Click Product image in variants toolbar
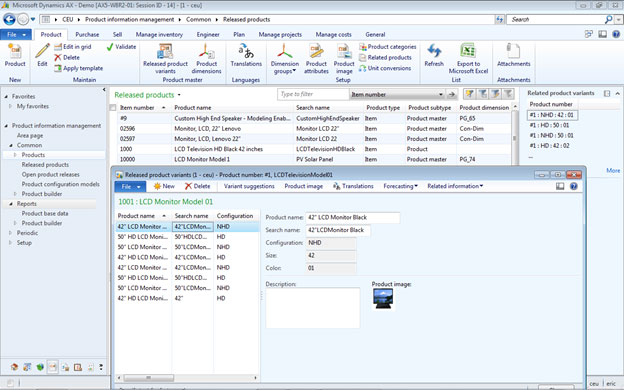624x390 pixels. point(304,186)
